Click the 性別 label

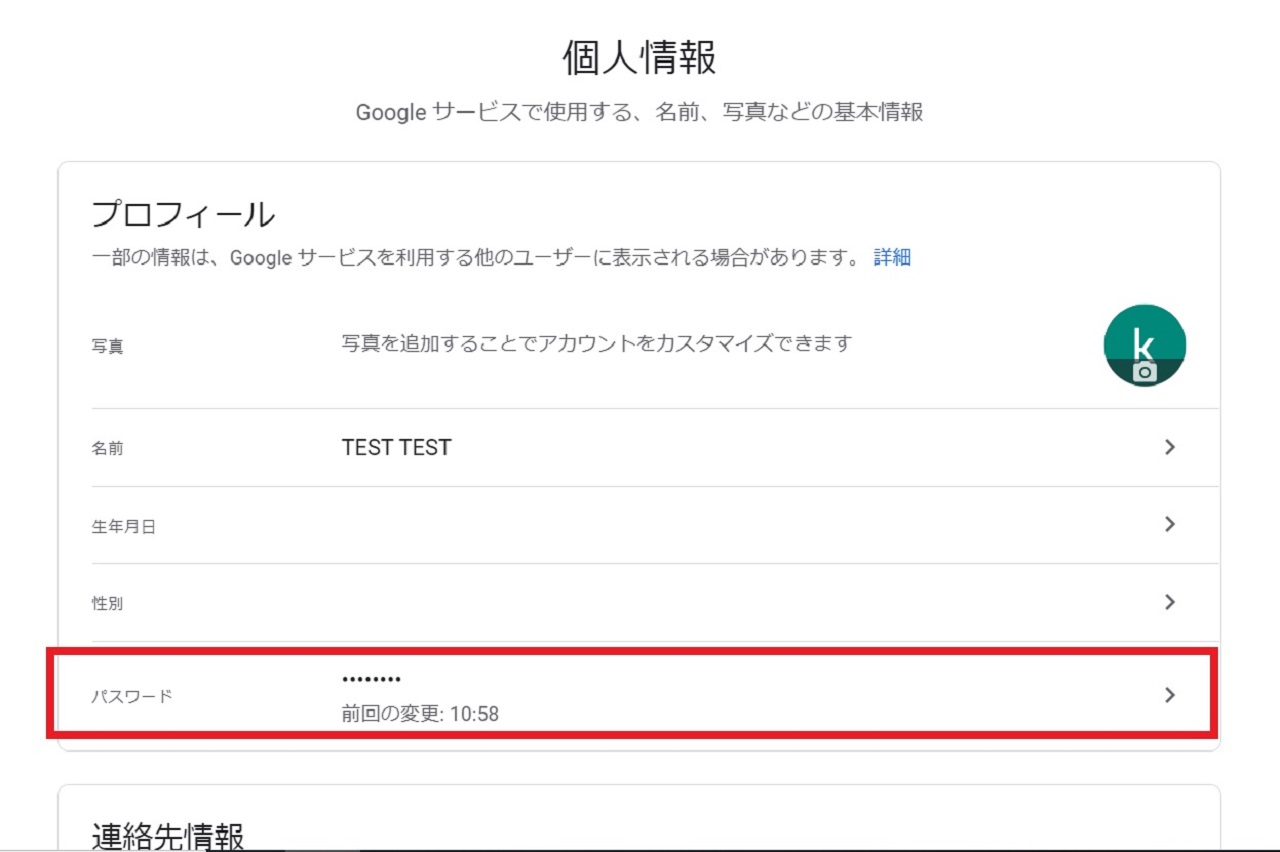[x=108, y=604]
